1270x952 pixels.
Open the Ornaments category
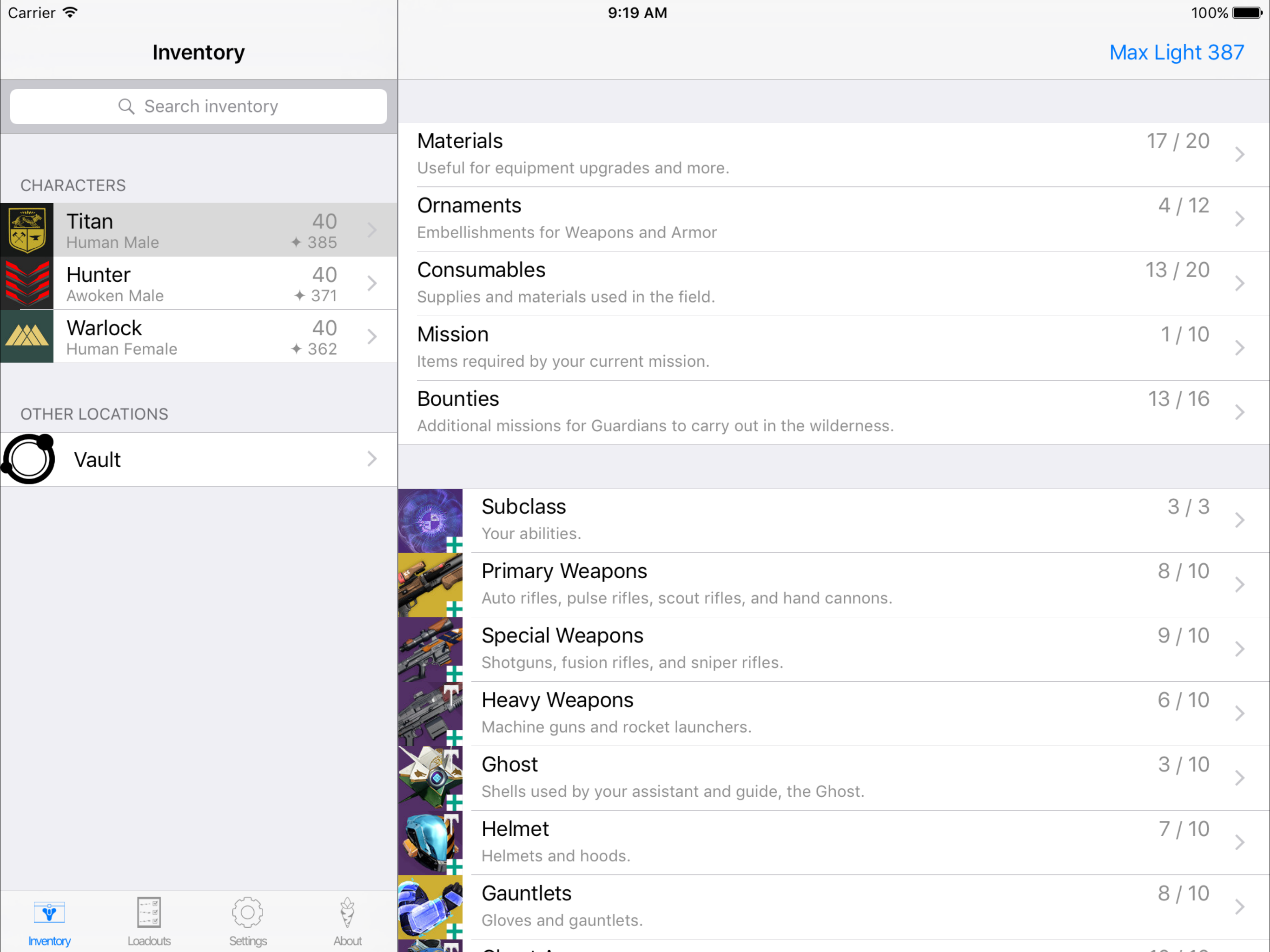pyautogui.click(x=833, y=219)
